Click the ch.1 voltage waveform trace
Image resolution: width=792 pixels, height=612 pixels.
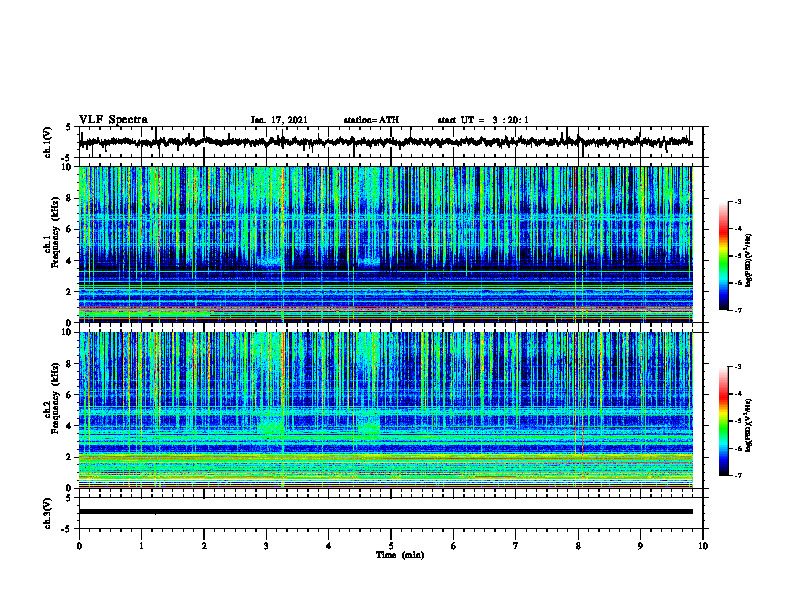[385, 142]
